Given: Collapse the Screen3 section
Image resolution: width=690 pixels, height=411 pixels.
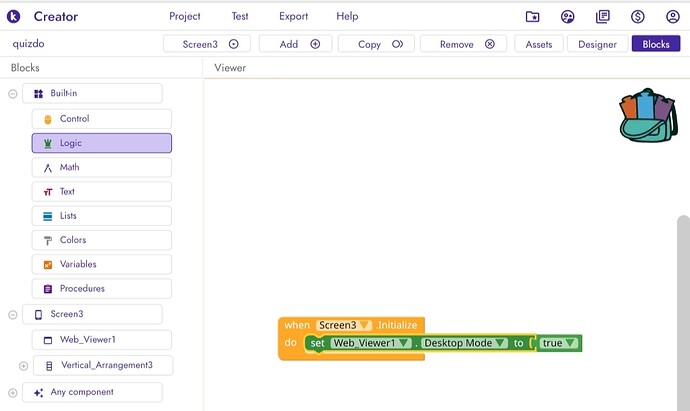Looking at the screenshot, I should [x=13, y=315].
